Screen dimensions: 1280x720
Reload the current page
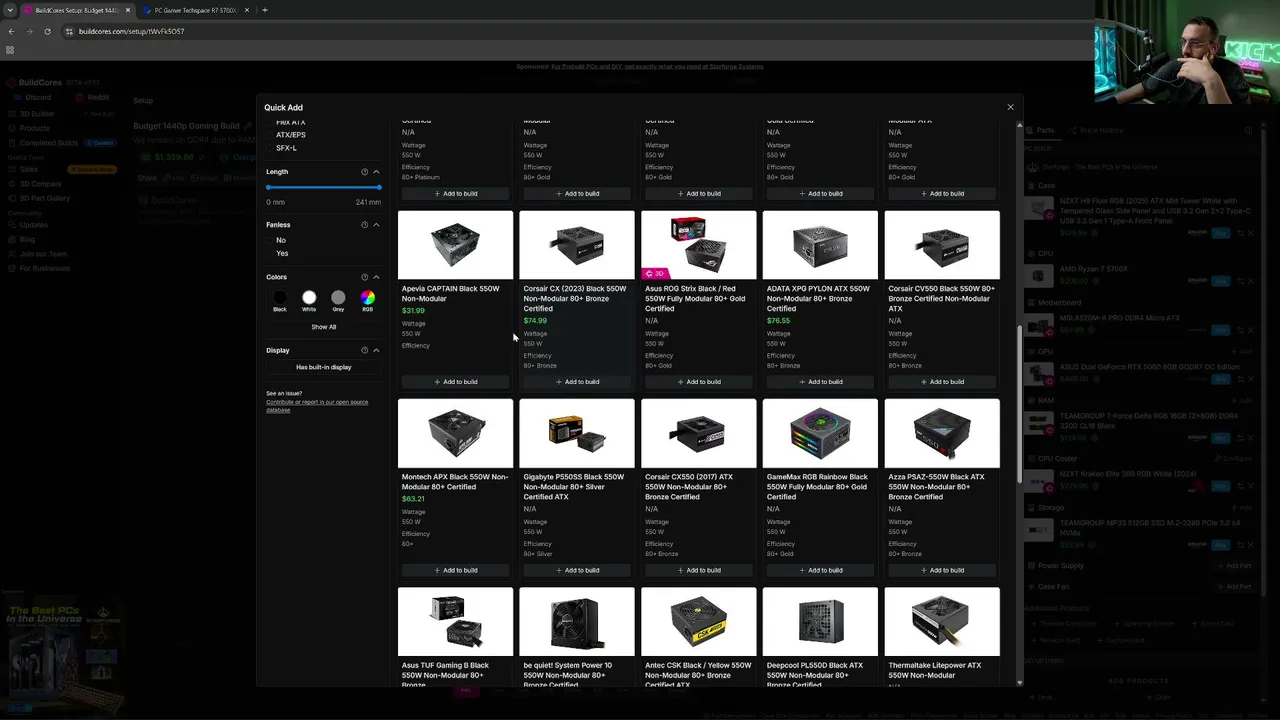(x=47, y=31)
